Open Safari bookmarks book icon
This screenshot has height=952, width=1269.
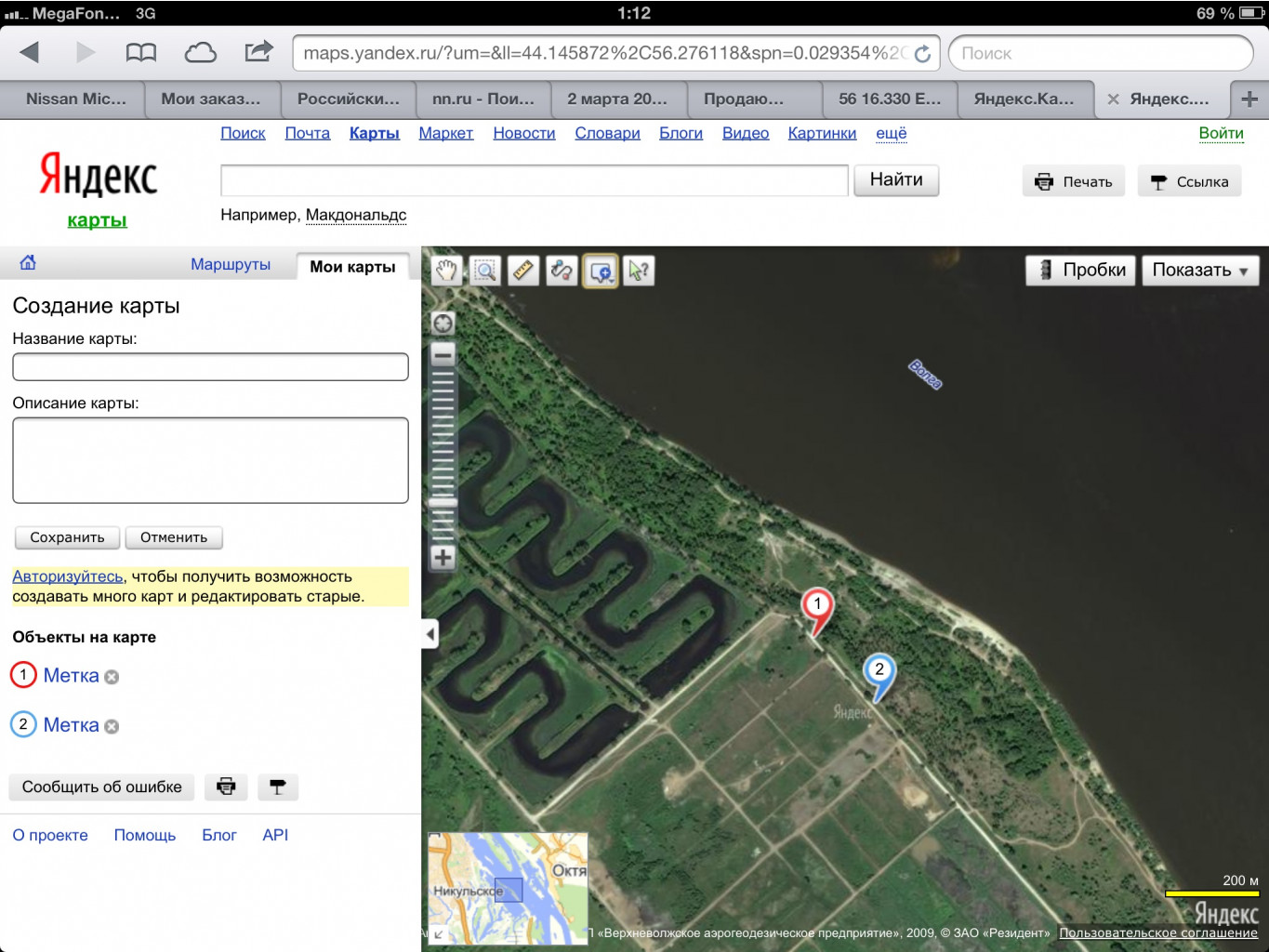click(x=141, y=52)
